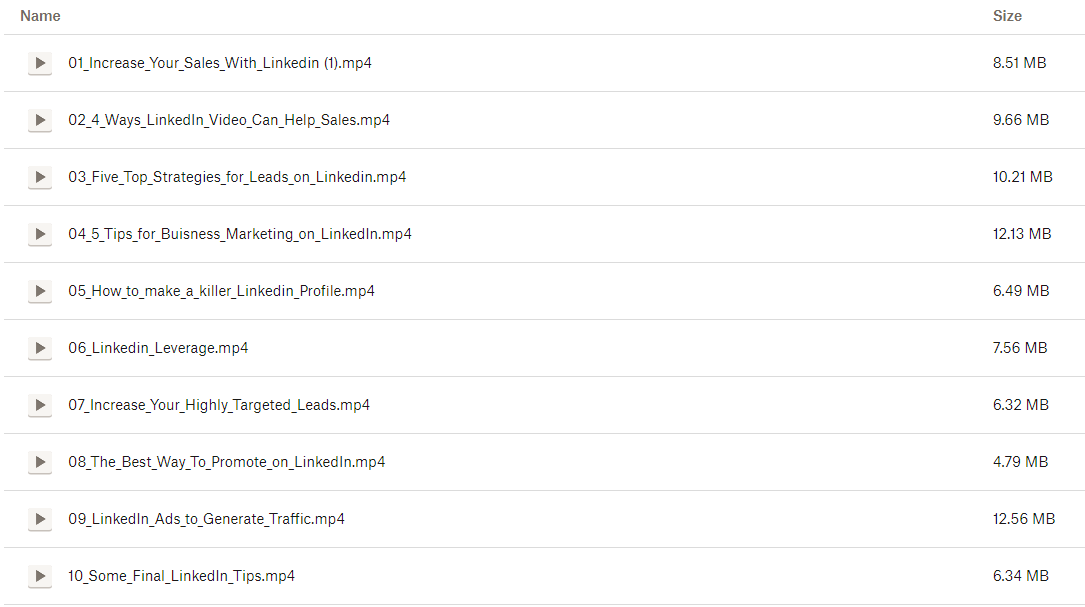Play the 02_4_Ways_LinkedIn_Video_Can_Help_Sales file icon
The height and width of the screenshot is (607, 1085).
pos(40,120)
